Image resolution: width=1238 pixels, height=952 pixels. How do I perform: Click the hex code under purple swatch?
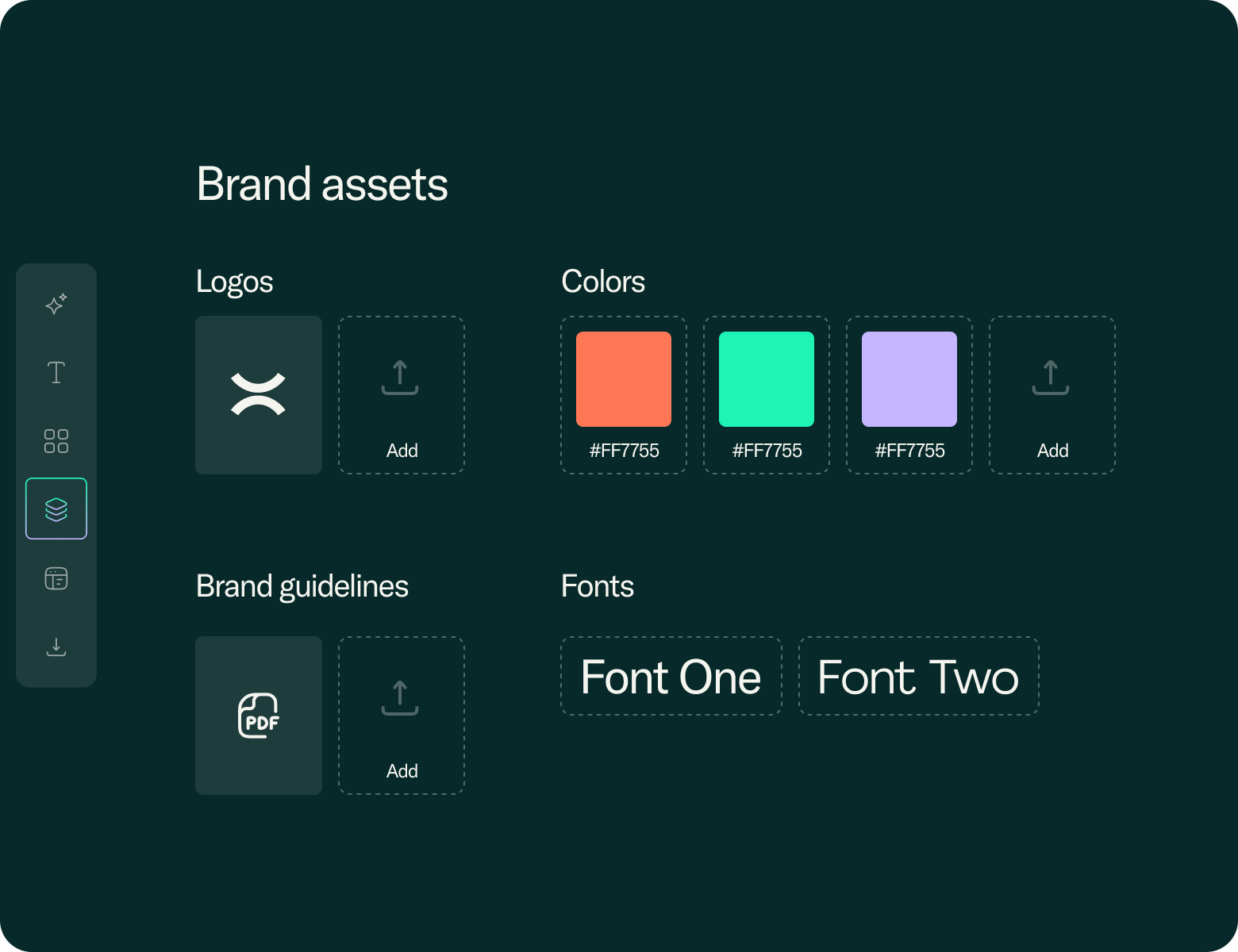pyautogui.click(x=909, y=451)
